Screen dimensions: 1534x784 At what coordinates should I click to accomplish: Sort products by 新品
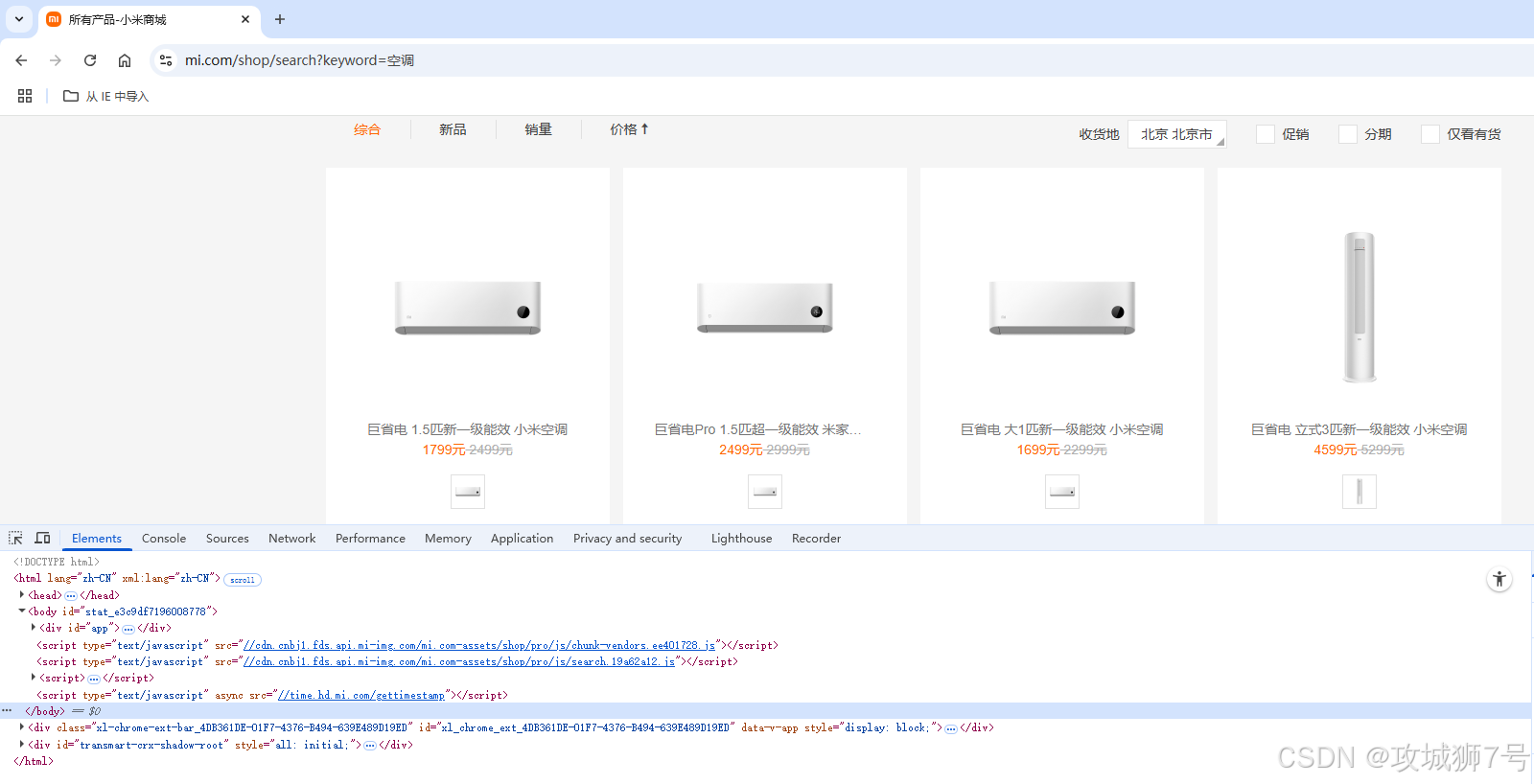(x=453, y=129)
